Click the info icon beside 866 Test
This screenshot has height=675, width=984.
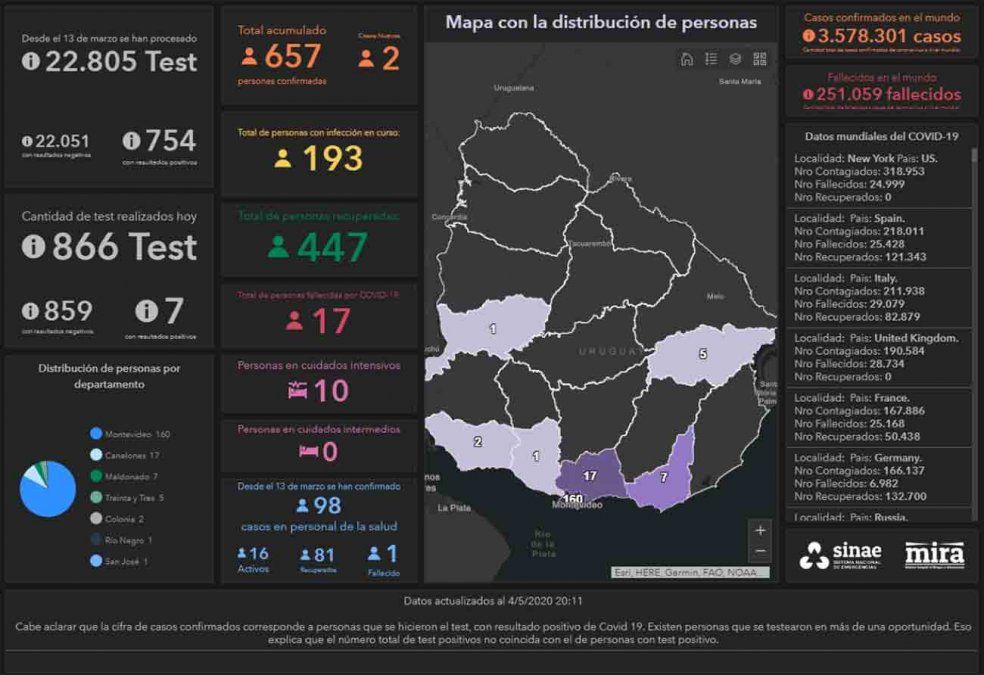34,247
